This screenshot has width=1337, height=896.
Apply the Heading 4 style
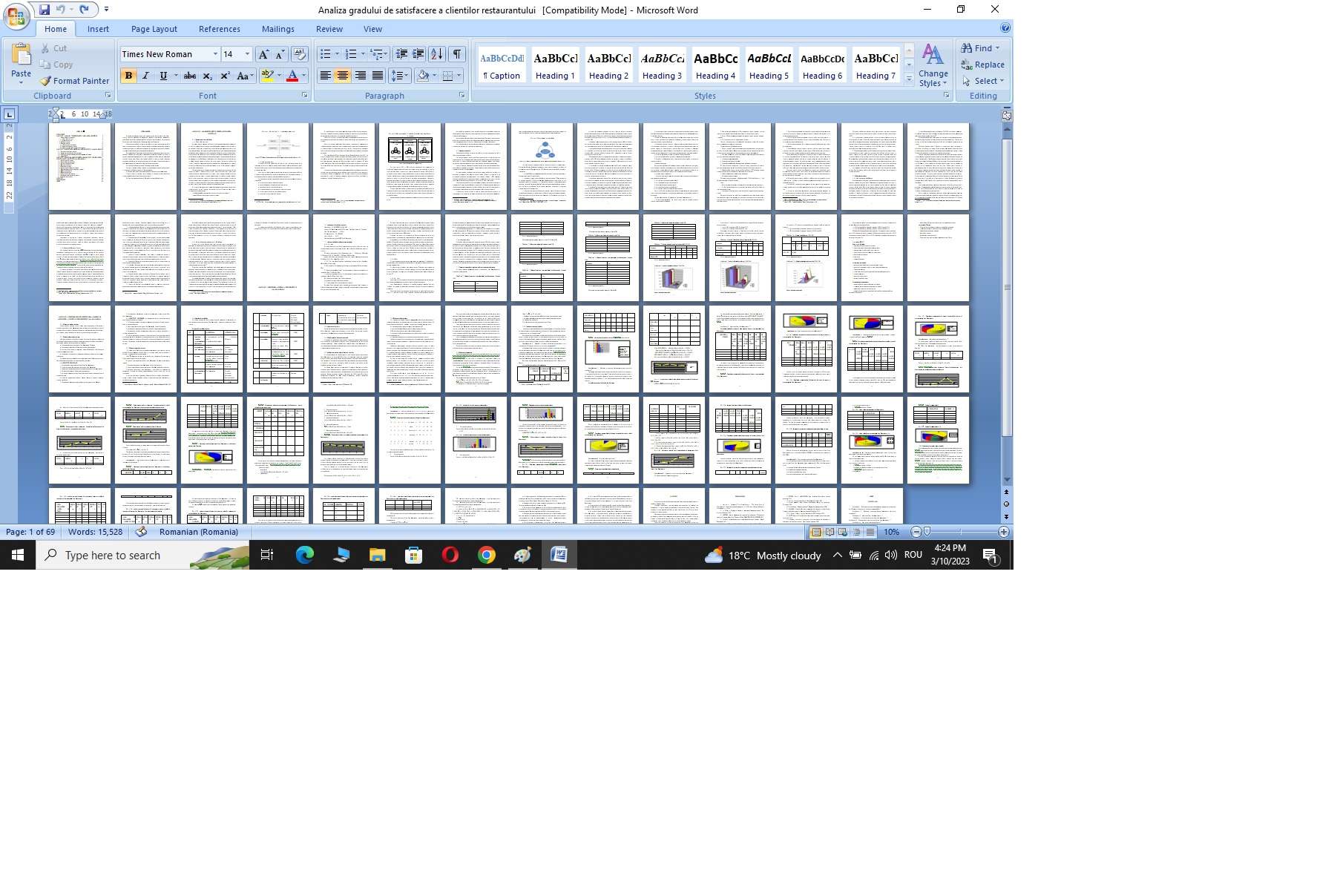[x=715, y=65]
